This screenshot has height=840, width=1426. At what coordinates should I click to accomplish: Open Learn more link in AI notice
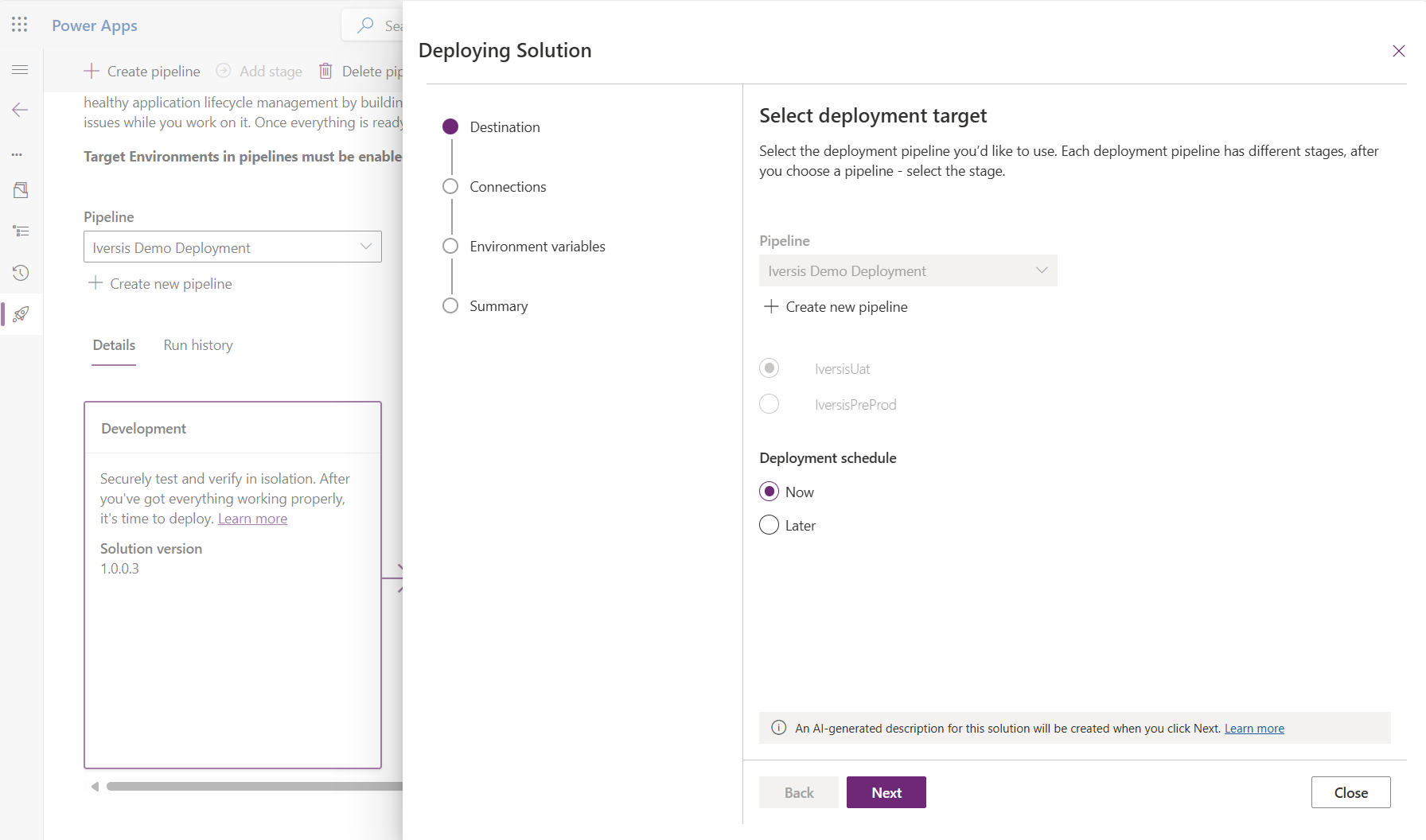[1254, 729]
